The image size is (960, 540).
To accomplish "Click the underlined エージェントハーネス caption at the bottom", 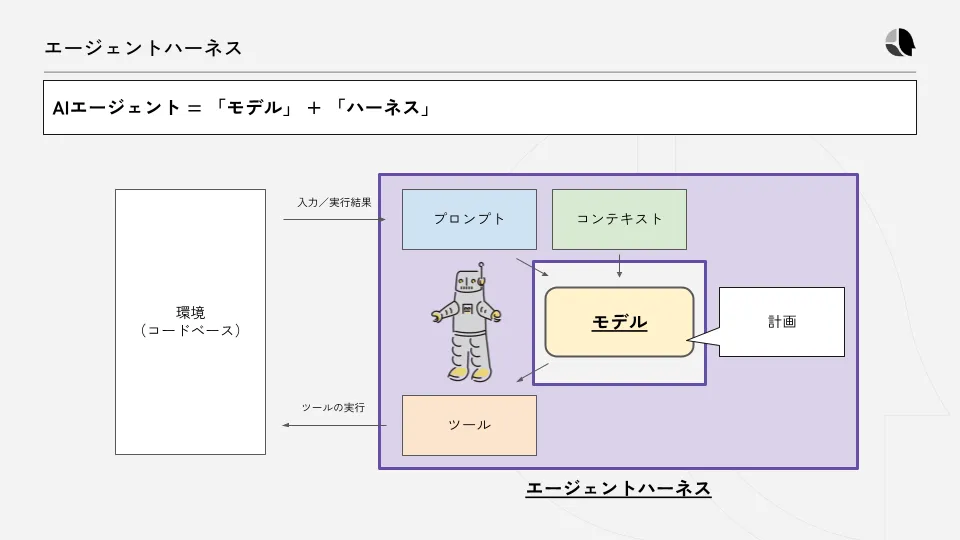I will 618,489.
